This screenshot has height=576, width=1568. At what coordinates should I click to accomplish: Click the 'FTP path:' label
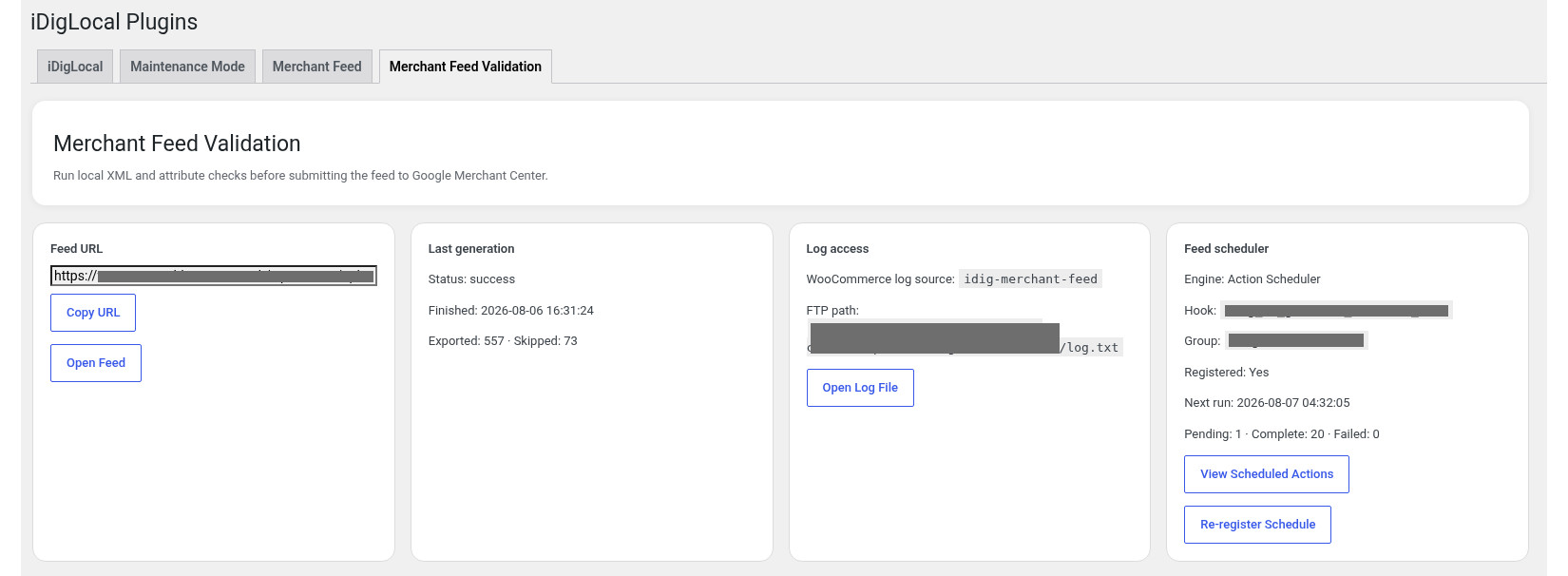832,311
